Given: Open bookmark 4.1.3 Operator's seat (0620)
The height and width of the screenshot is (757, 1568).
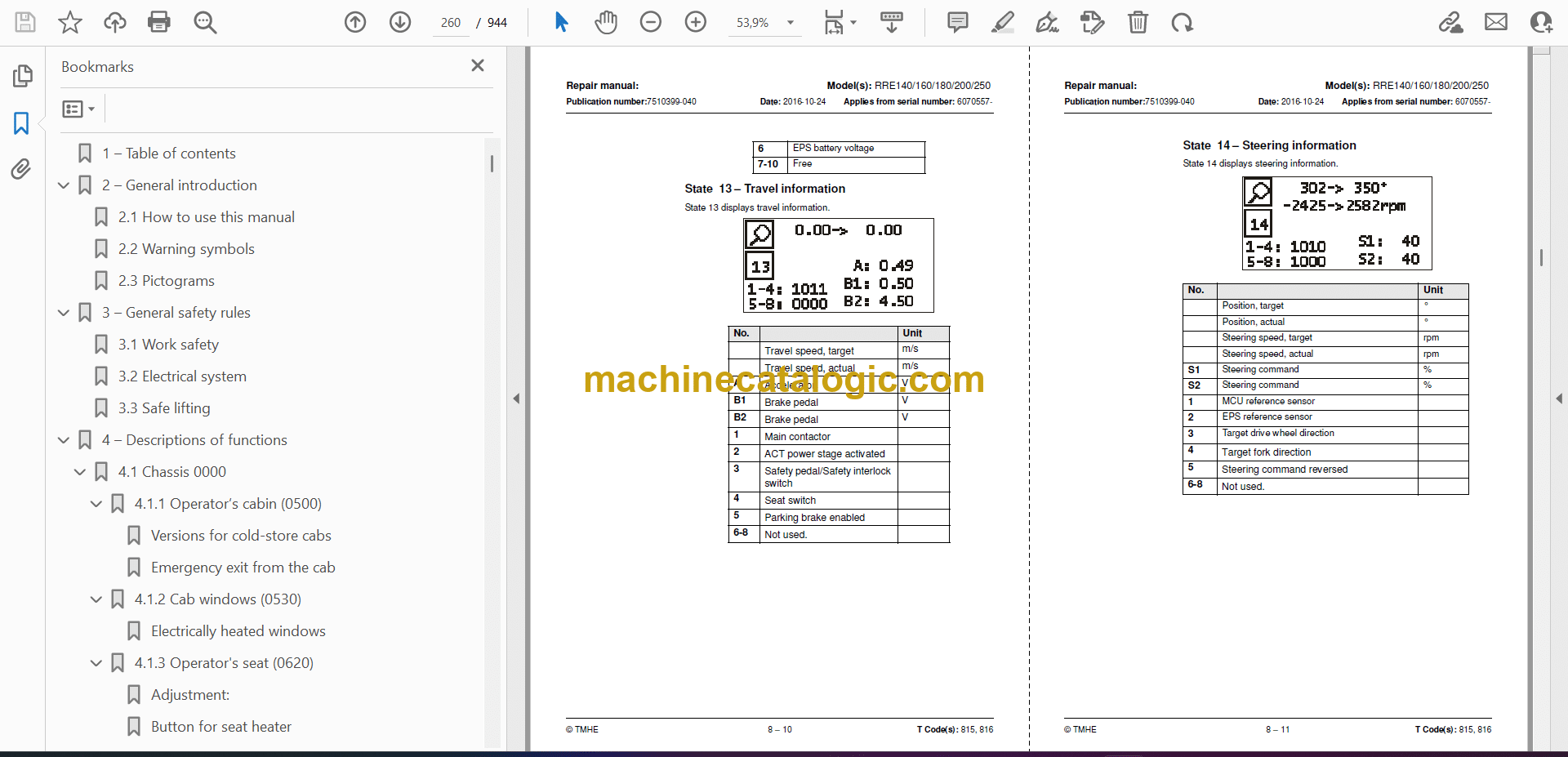Looking at the screenshot, I should coord(224,663).
